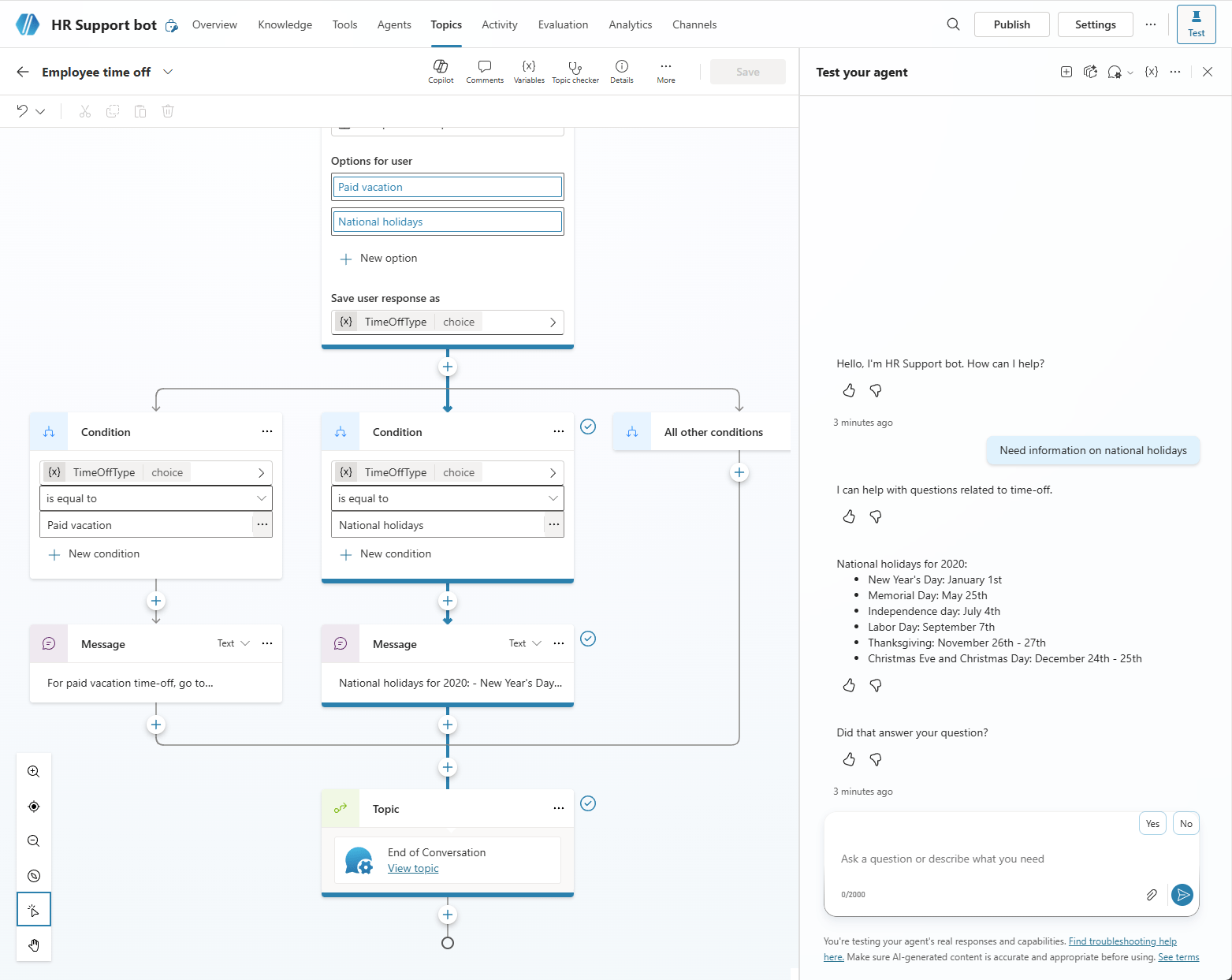Open test pane variables icon
The height and width of the screenshot is (980, 1232).
(1152, 72)
